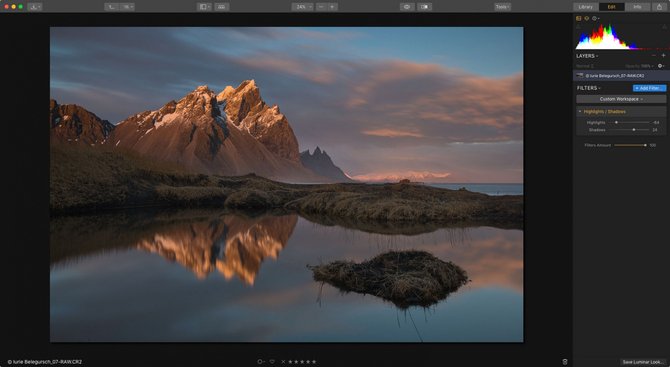This screenshot has height=367, width=670.
Task: Open the Tools dropdown menu
Action: [502, 7]
